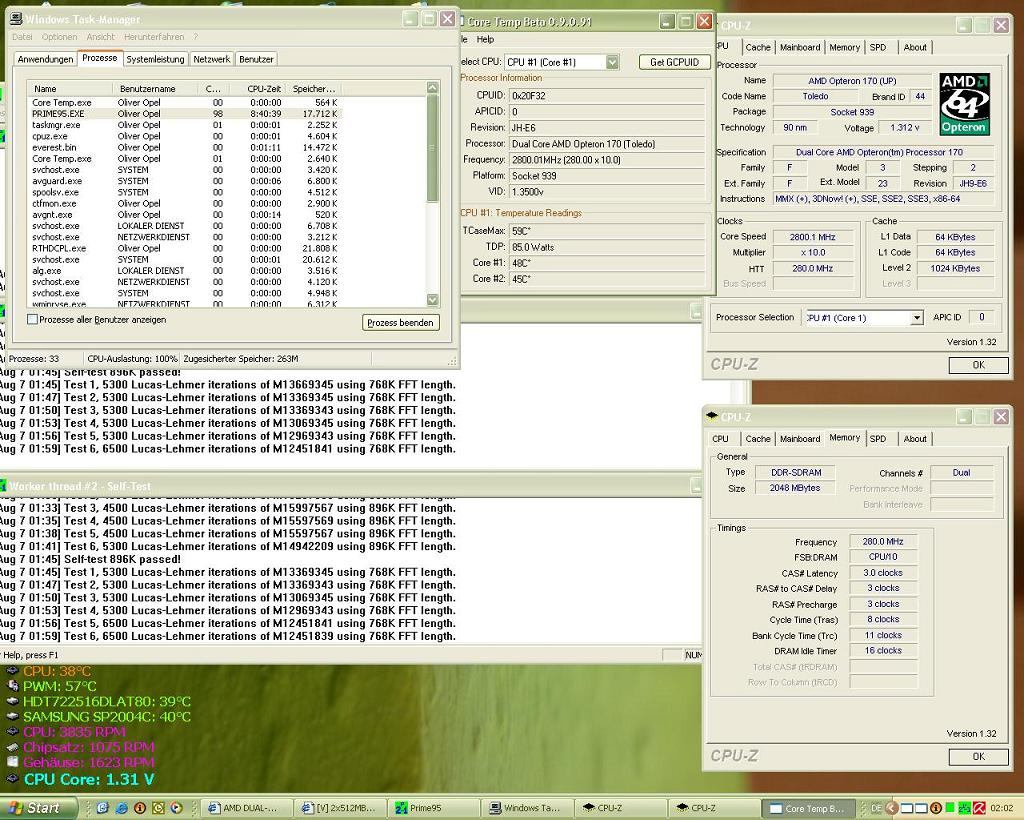The width and height of the screenshot is (1024, 820).
Task: Open the Netzwerk tab in Task-Manager
Action: tap(212, 59)
